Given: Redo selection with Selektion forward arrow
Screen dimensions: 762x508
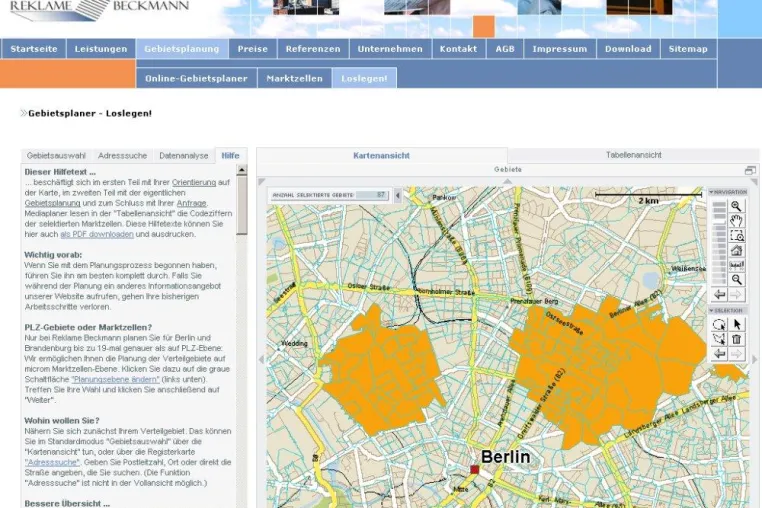Looking at the screenshot, I should coord(737,354).
